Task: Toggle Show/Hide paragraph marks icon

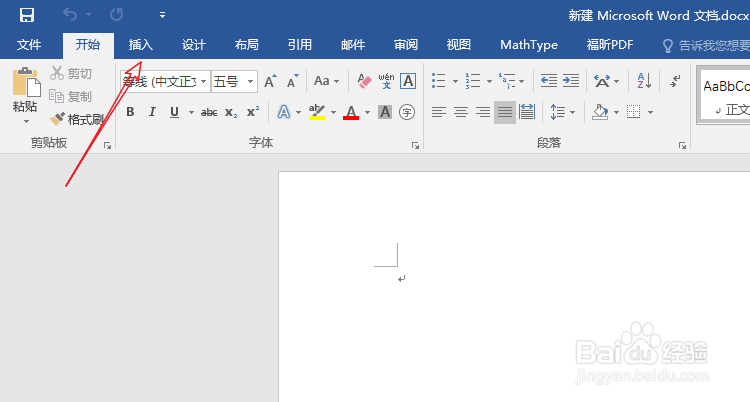Action: (x=675, y=81)
